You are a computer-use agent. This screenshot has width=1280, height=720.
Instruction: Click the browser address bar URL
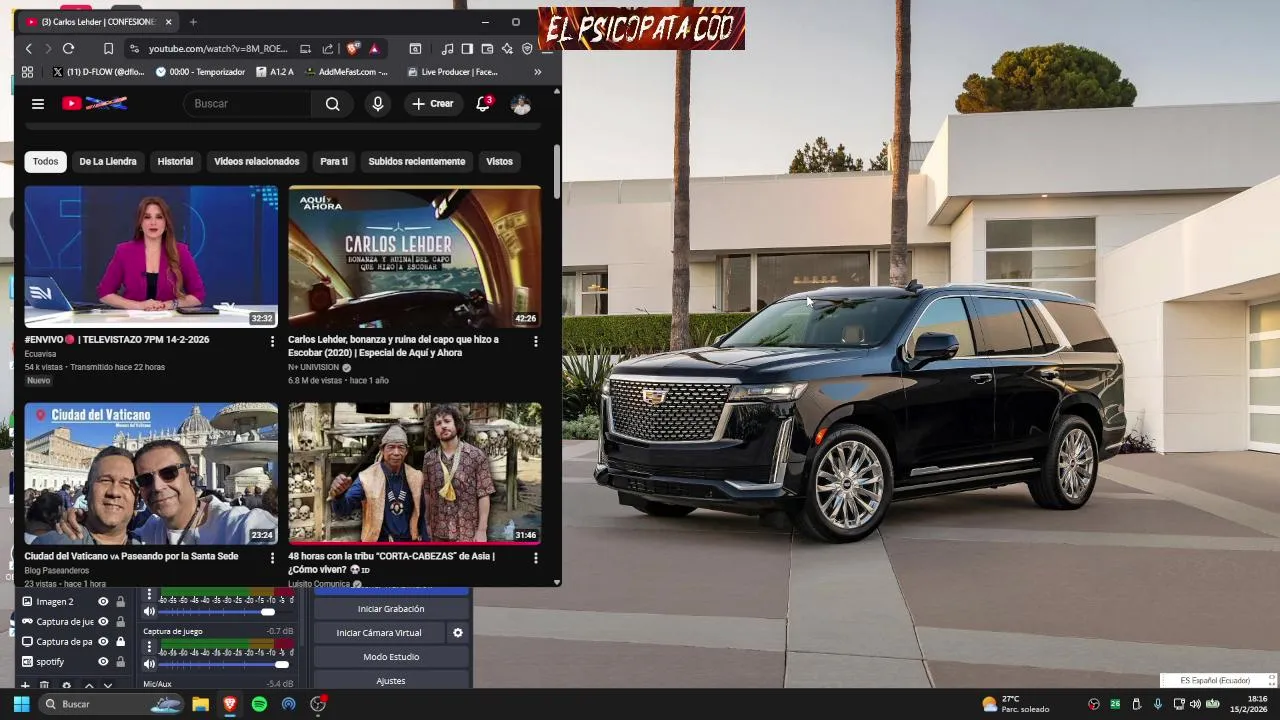click(x=218, y=48)
